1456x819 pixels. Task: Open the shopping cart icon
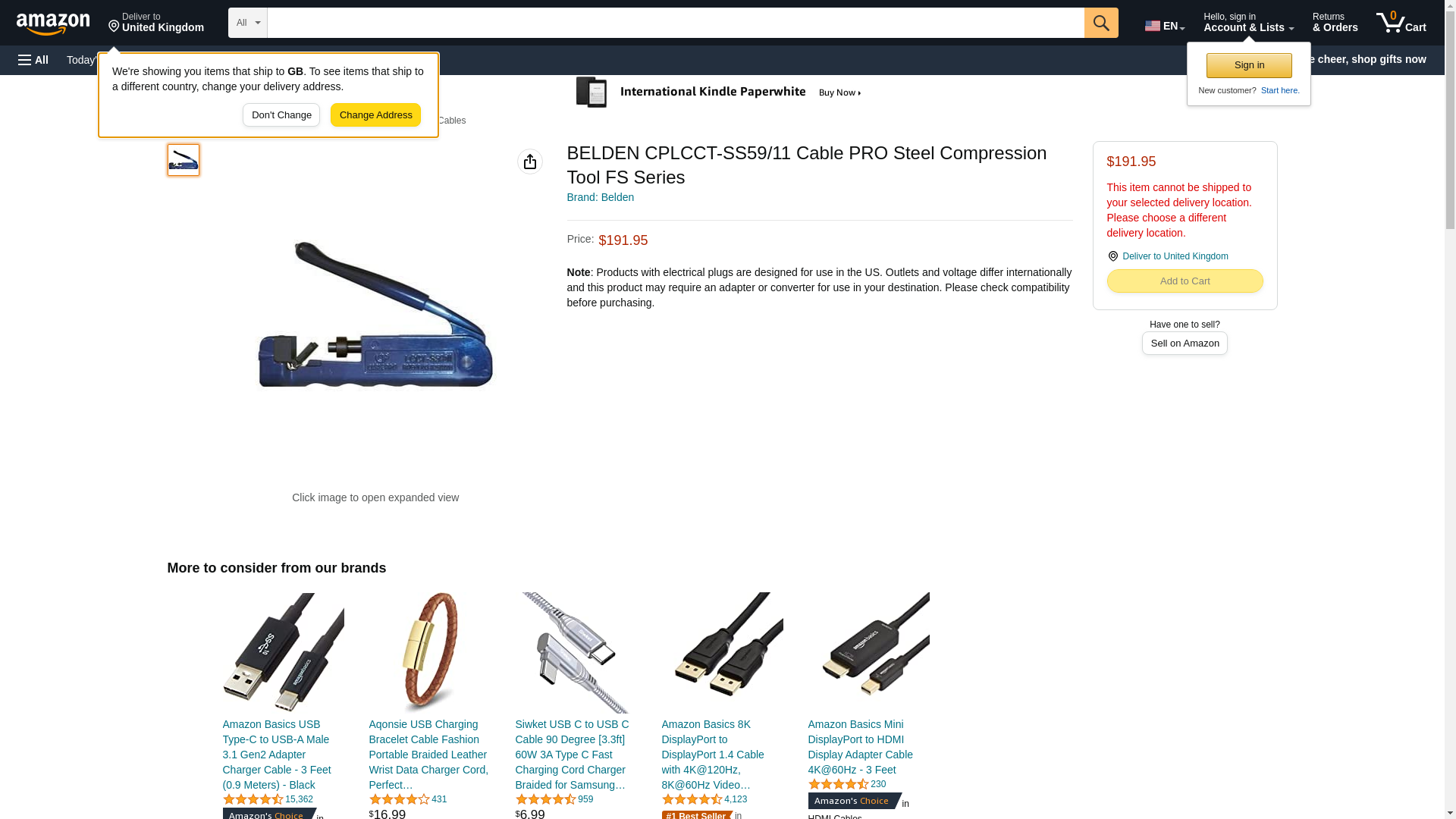click(1401, 23)
